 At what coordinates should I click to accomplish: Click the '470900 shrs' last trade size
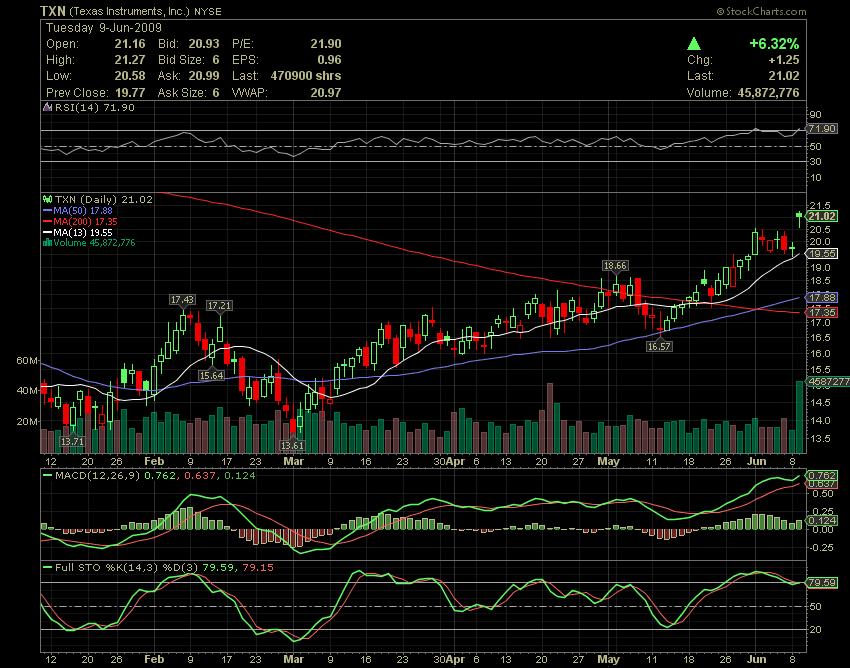tap(306, 76)
